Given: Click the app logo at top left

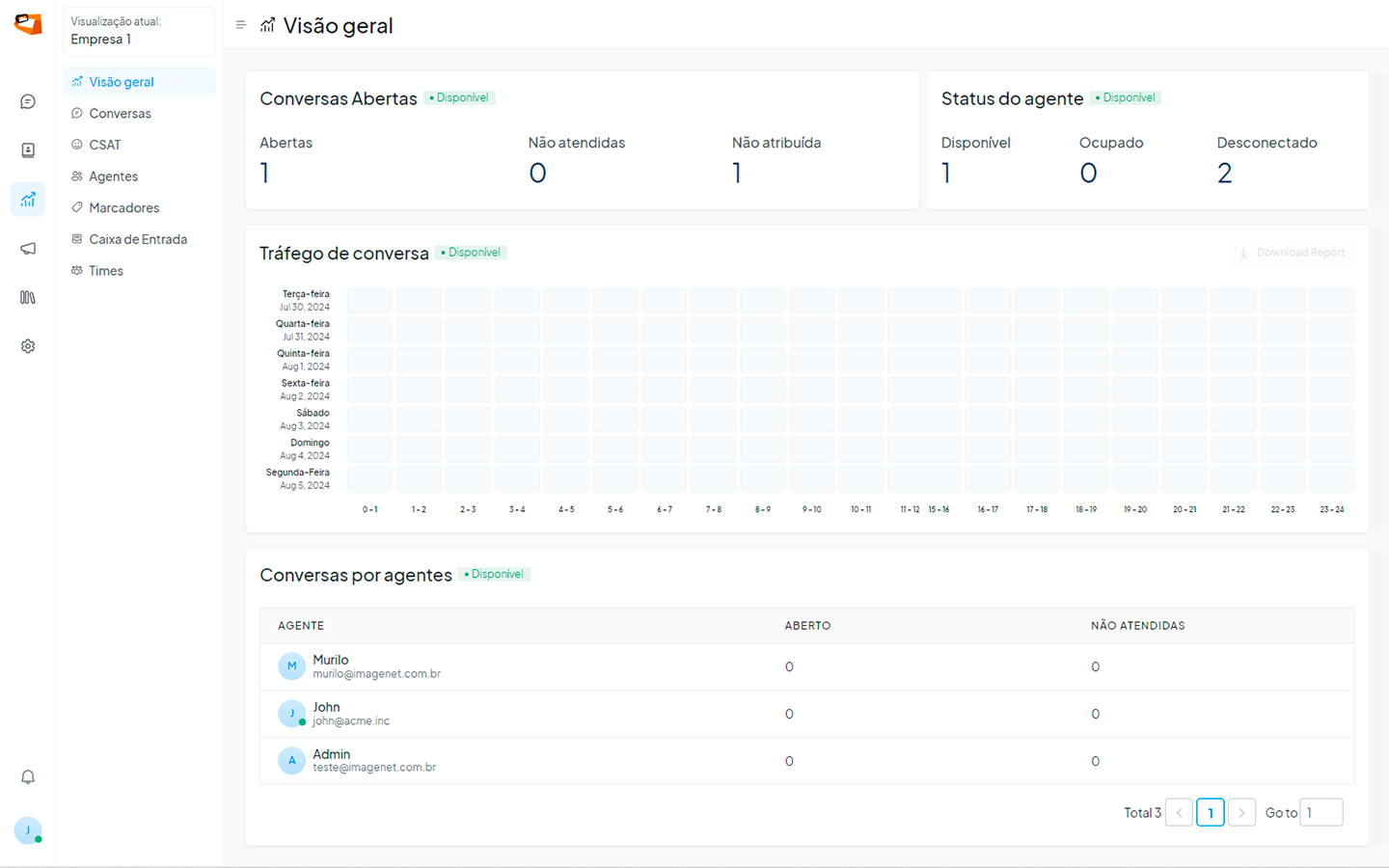Looking at the screenshot, I should [28, 25].
